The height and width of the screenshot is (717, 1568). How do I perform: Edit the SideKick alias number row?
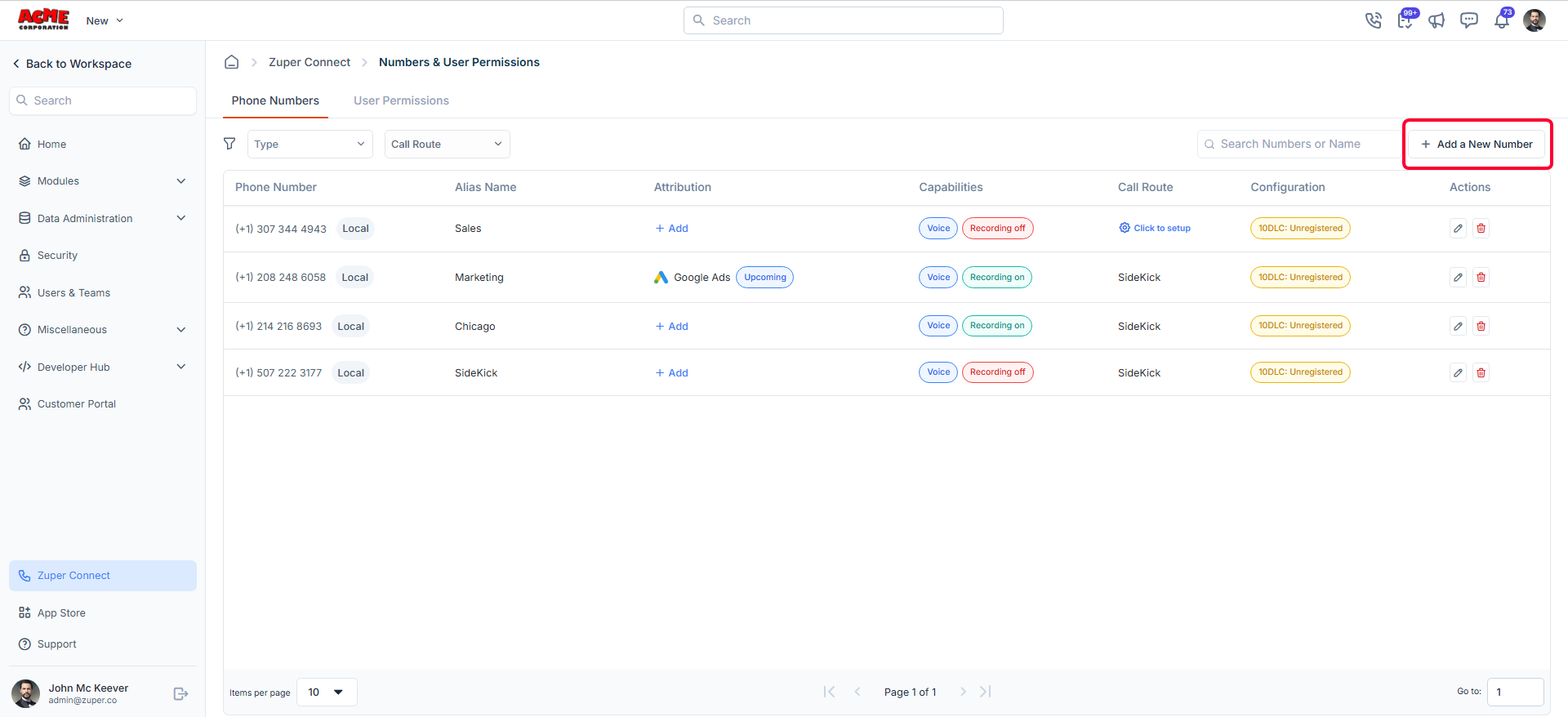(x=1458, y=373)
